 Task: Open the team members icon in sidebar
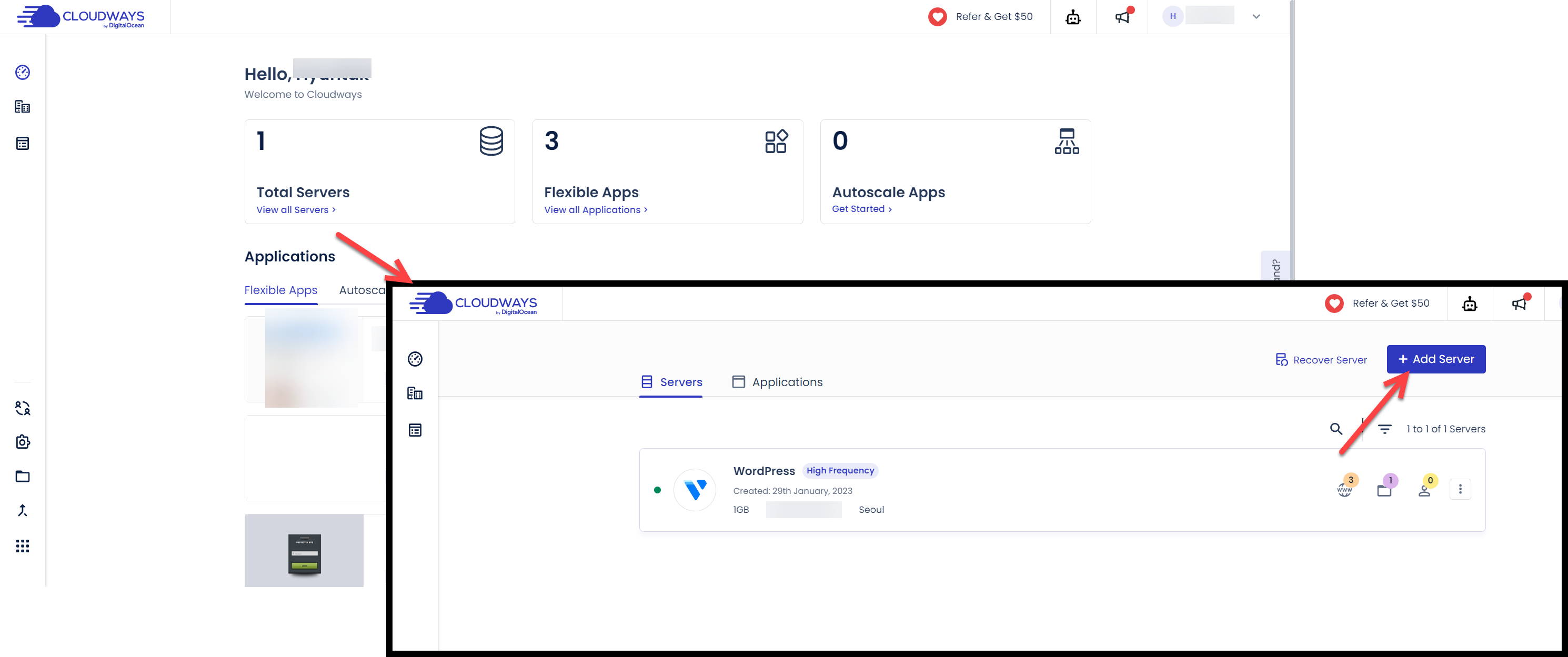coord(23,408)
